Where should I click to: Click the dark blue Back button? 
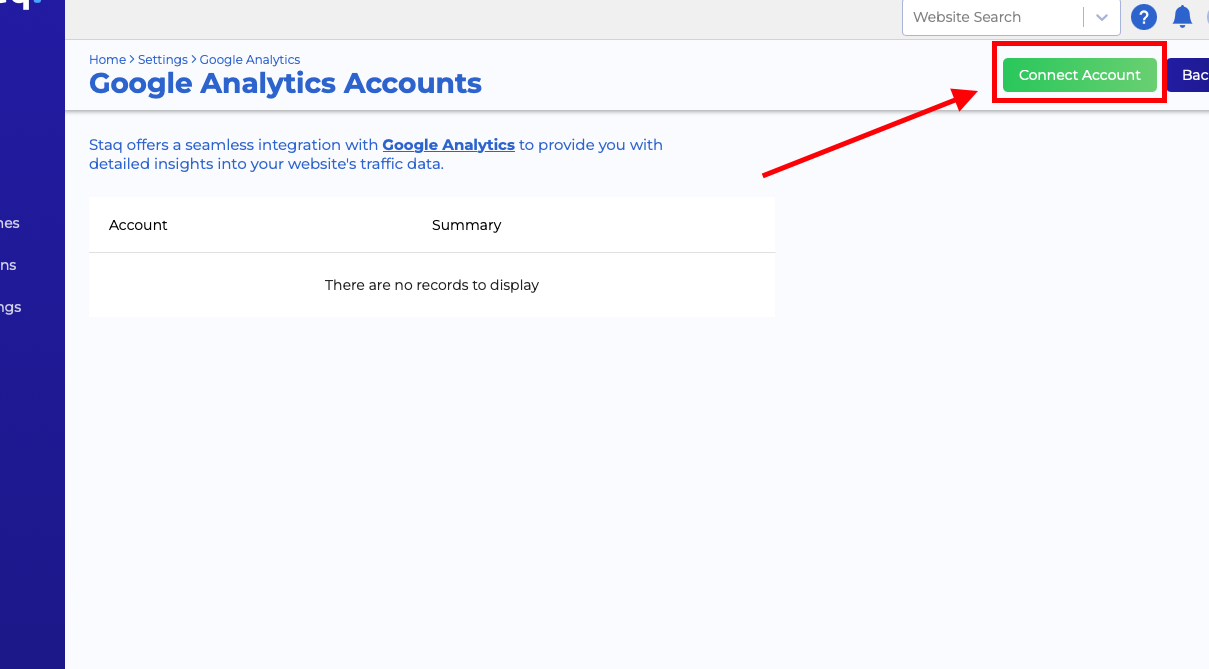coord(1190,75)
